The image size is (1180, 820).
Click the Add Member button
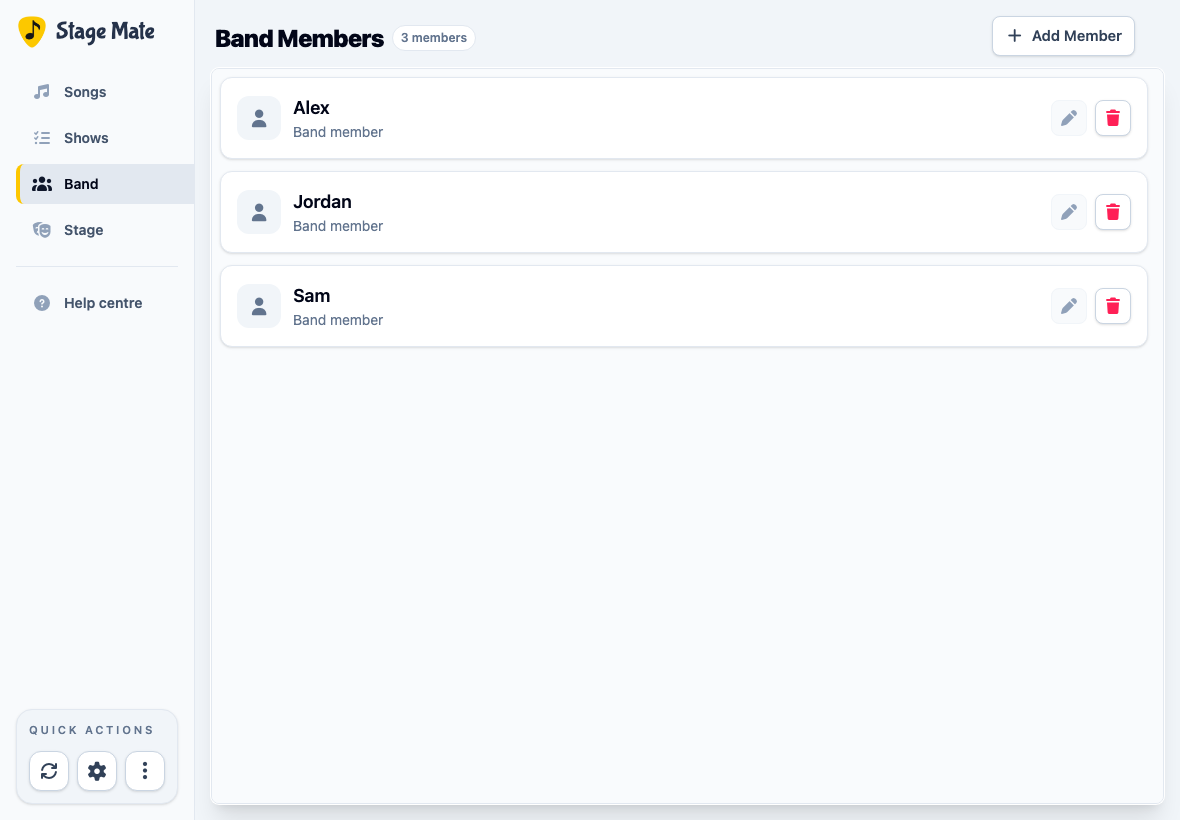tap(1063, 36)
